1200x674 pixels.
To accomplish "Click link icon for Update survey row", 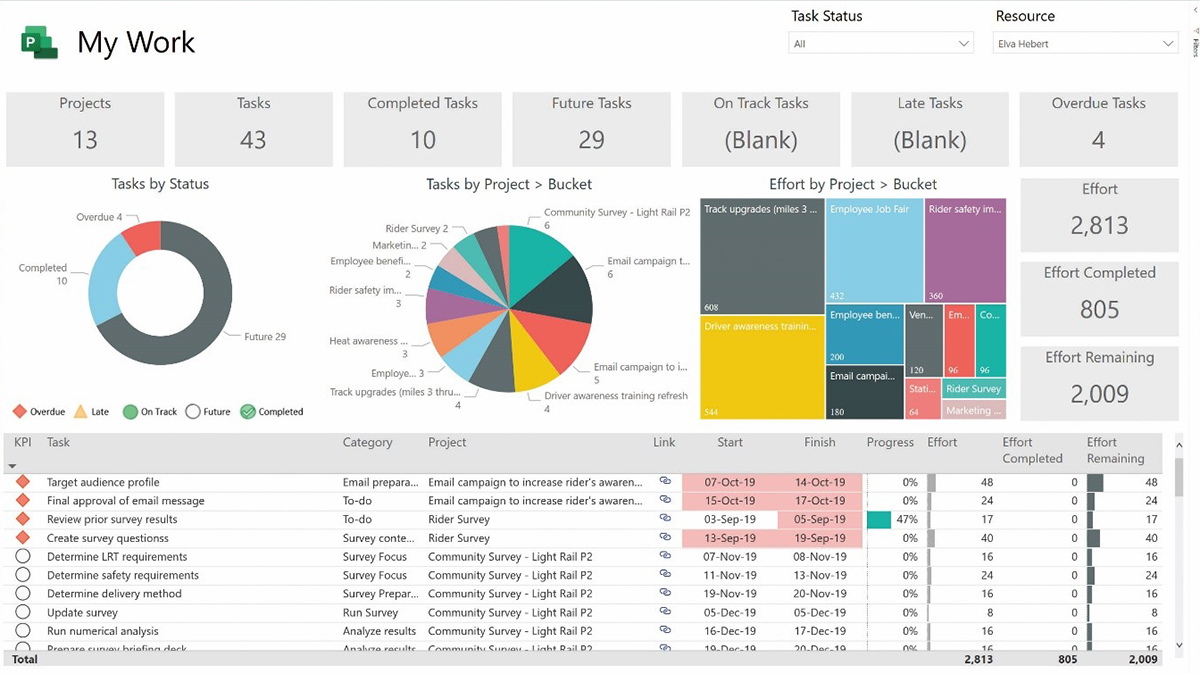I will pos(665,612).
